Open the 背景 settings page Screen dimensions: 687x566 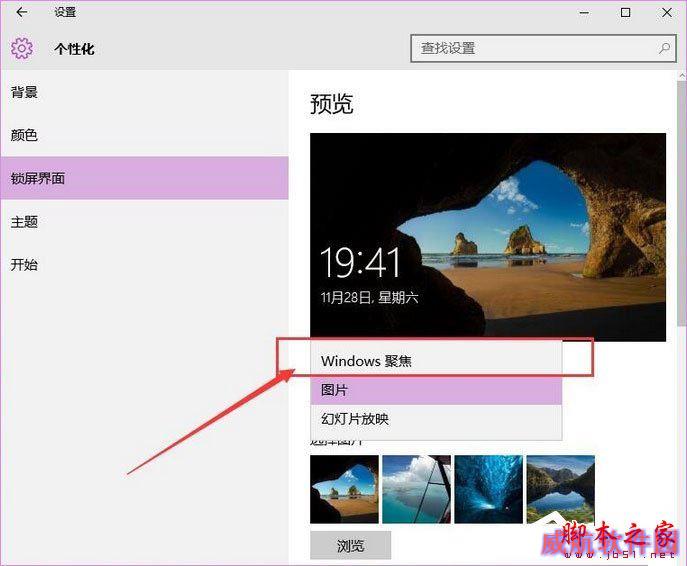coord(145,92)
